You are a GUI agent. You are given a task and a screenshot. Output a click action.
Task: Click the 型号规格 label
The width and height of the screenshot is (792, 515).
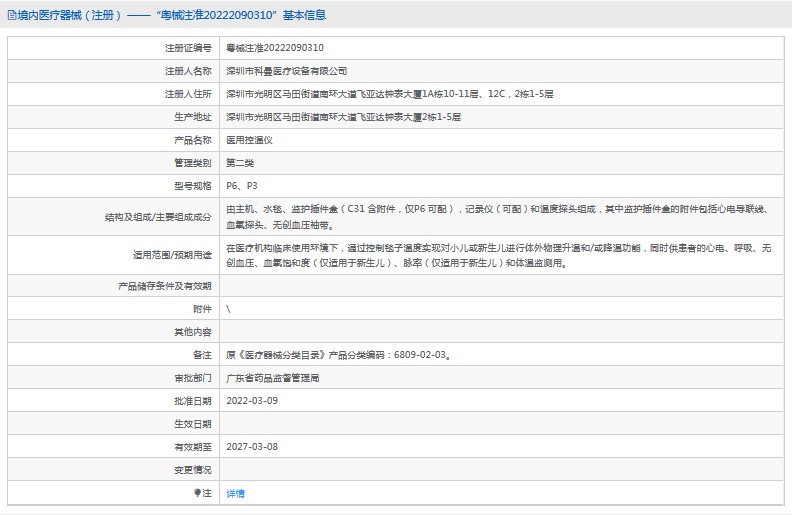(x=193, y=186)
